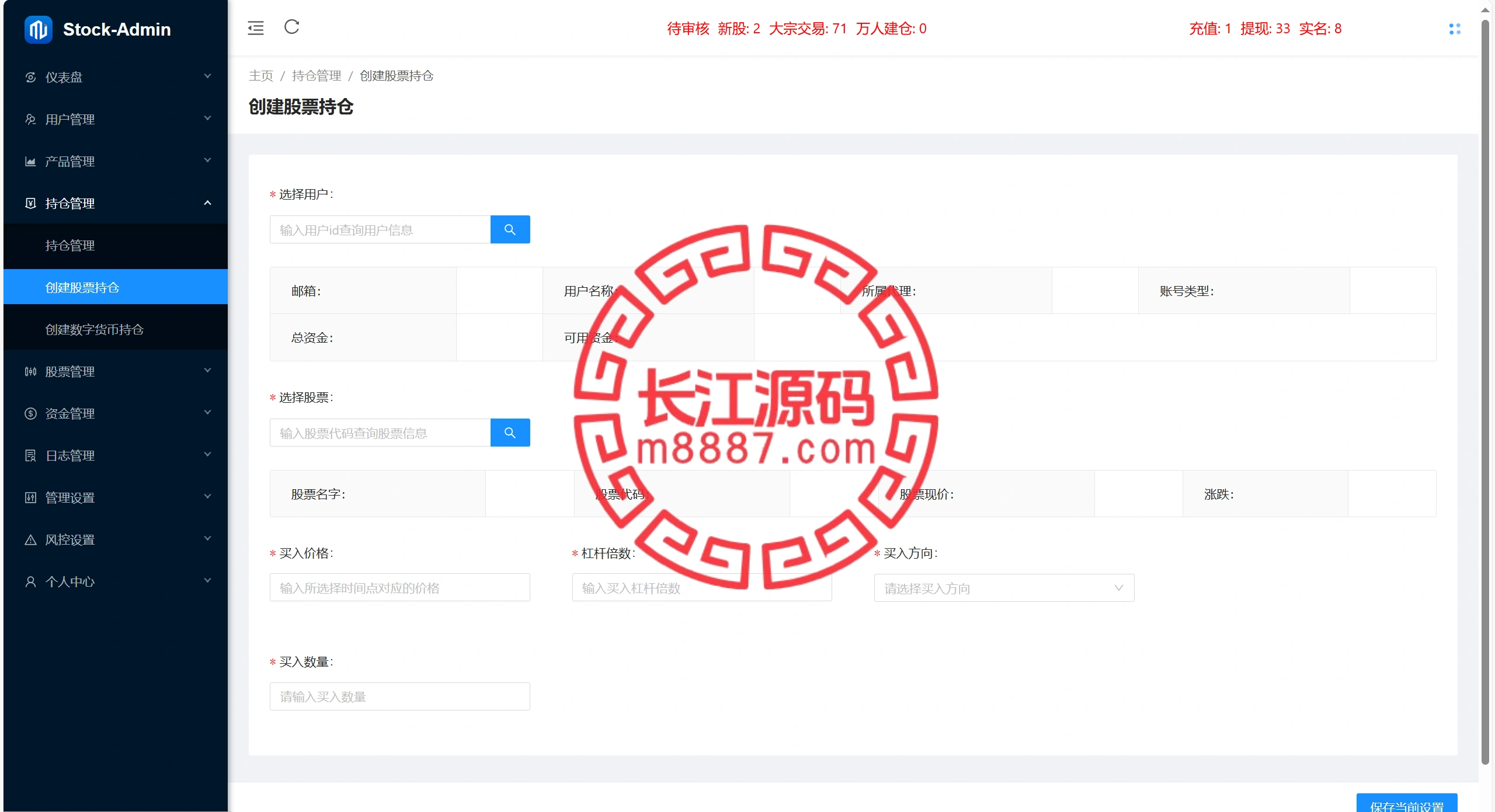Search stock with the magnifier button
The width and height of the screenshot is (1495, 812).
click(x=510, y=433)
